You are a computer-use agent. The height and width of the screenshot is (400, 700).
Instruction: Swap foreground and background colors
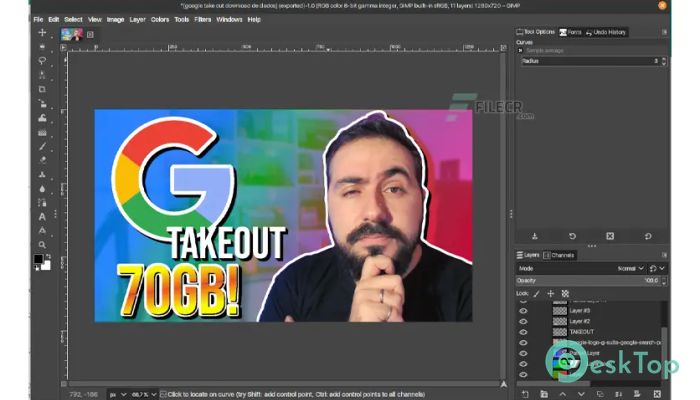48,257
